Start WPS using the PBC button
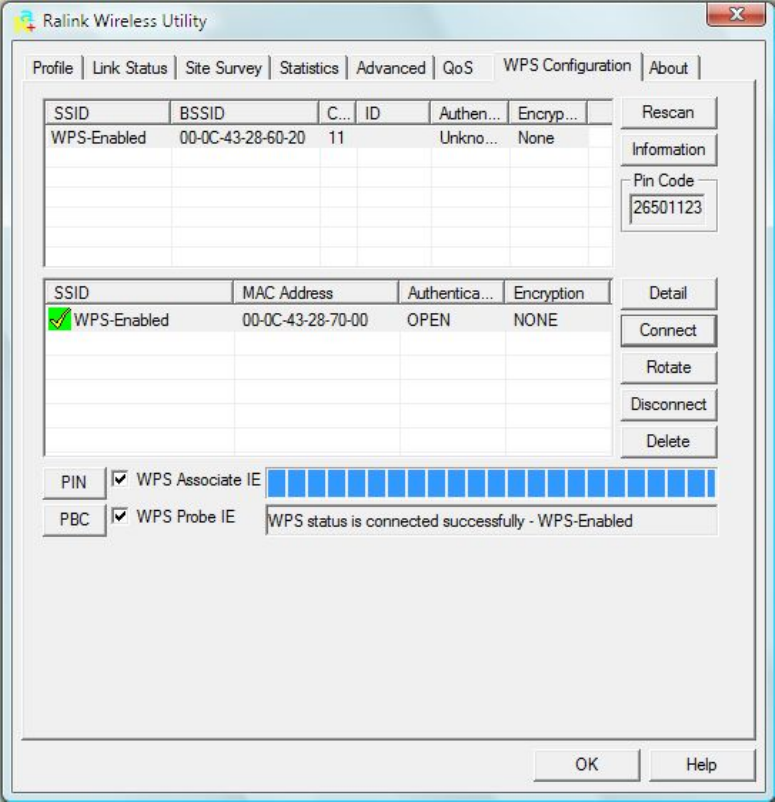 [74, 520]
